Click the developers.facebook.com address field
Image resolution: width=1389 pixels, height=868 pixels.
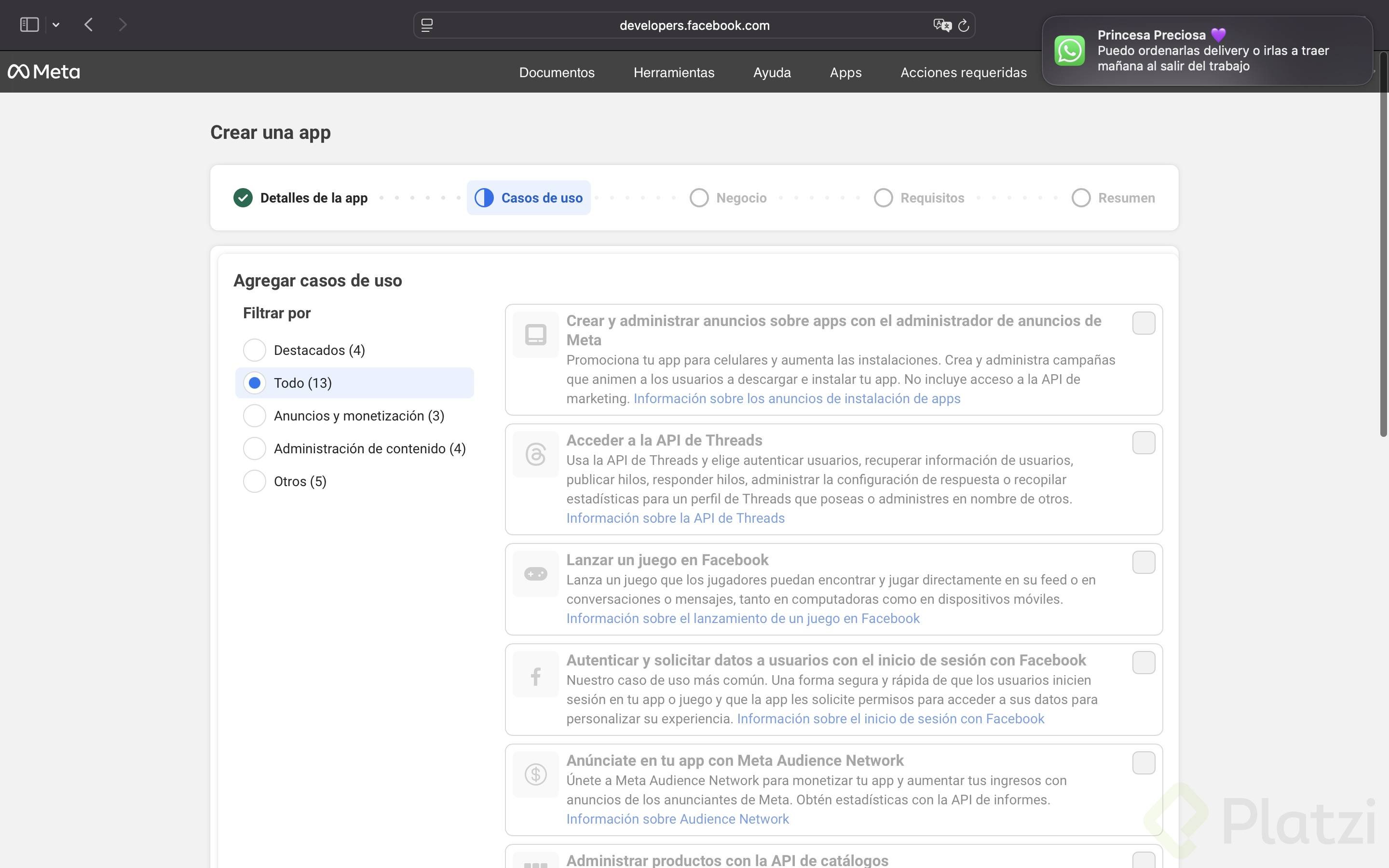(694, 25)
